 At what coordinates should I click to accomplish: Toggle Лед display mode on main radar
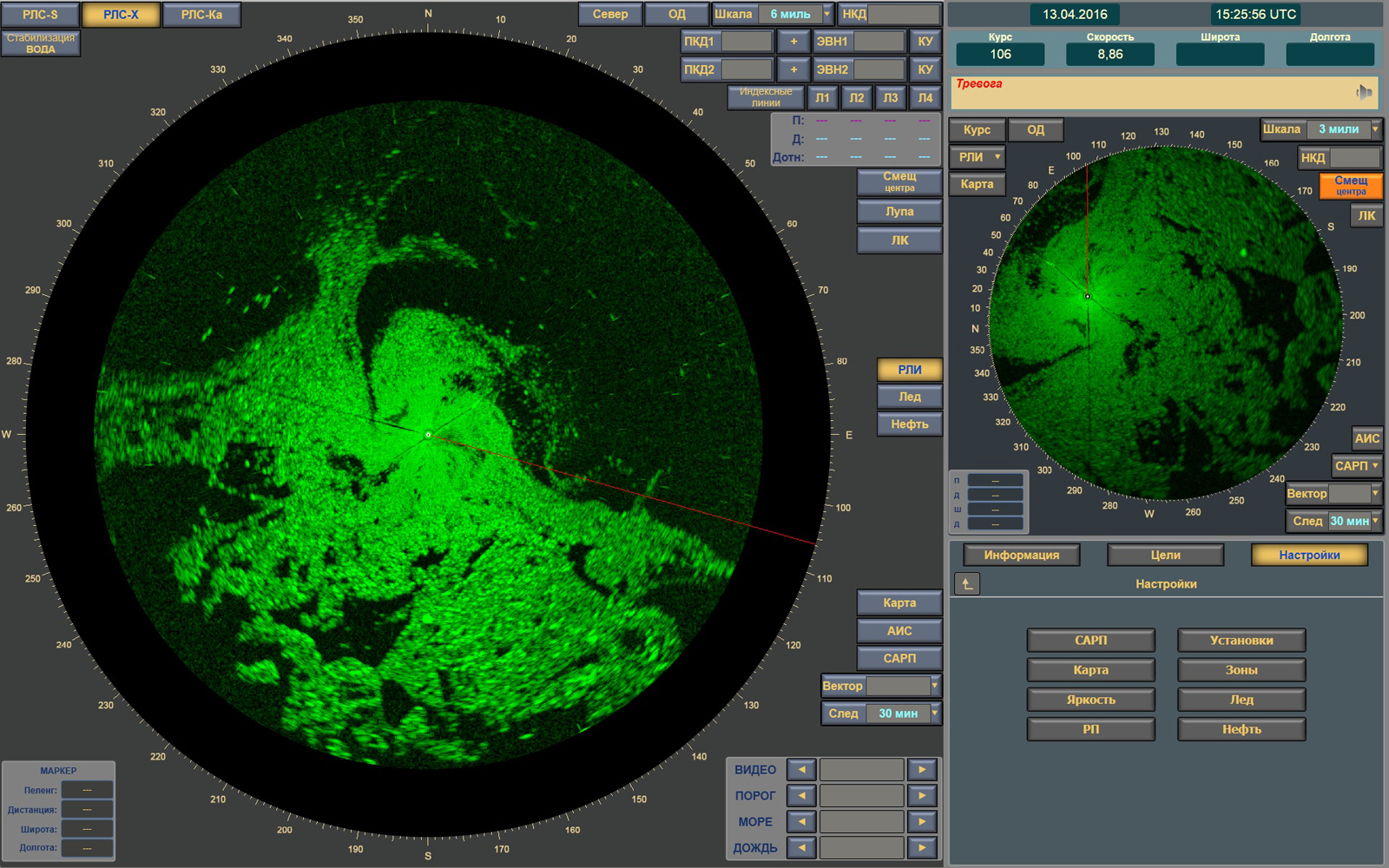[x=910, y=397]
